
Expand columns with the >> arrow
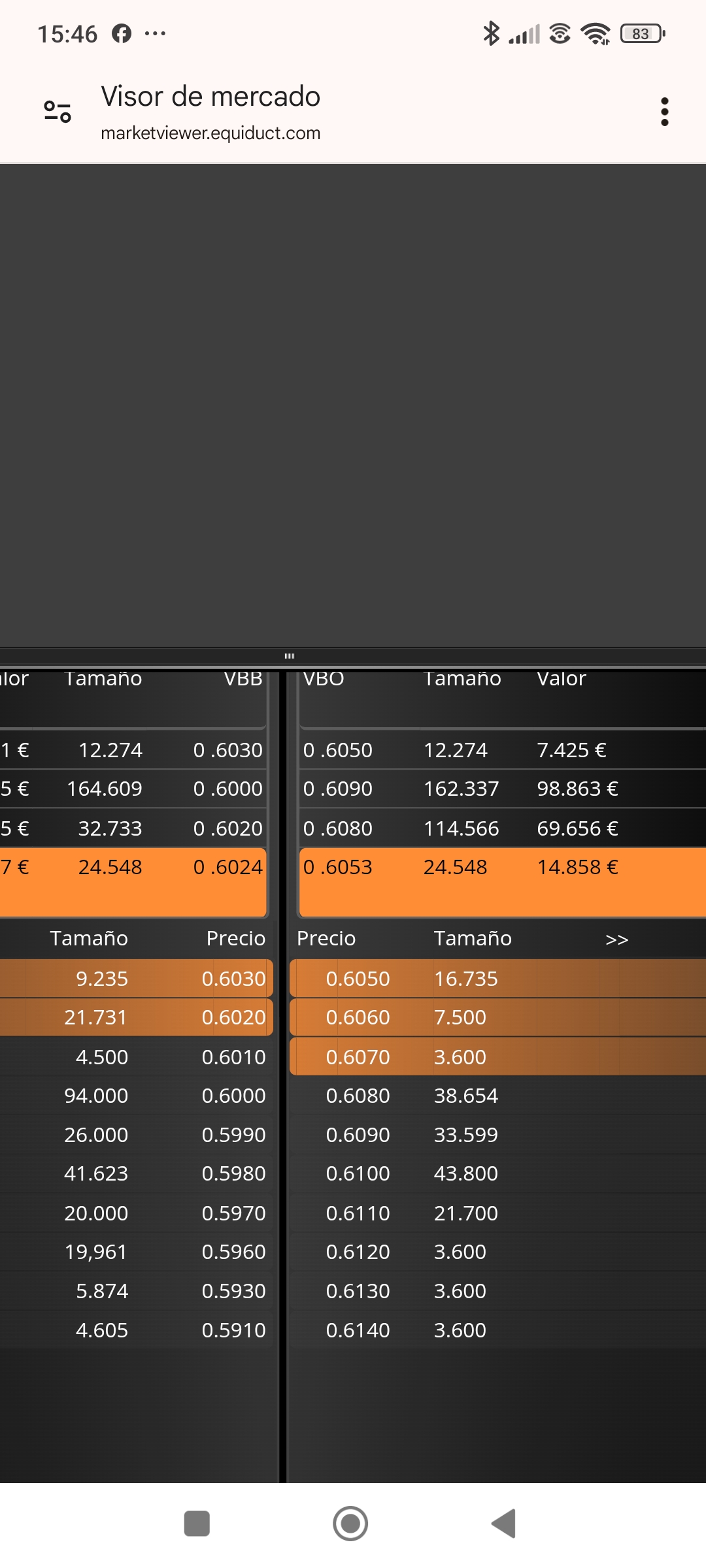[x=616, y=939]
